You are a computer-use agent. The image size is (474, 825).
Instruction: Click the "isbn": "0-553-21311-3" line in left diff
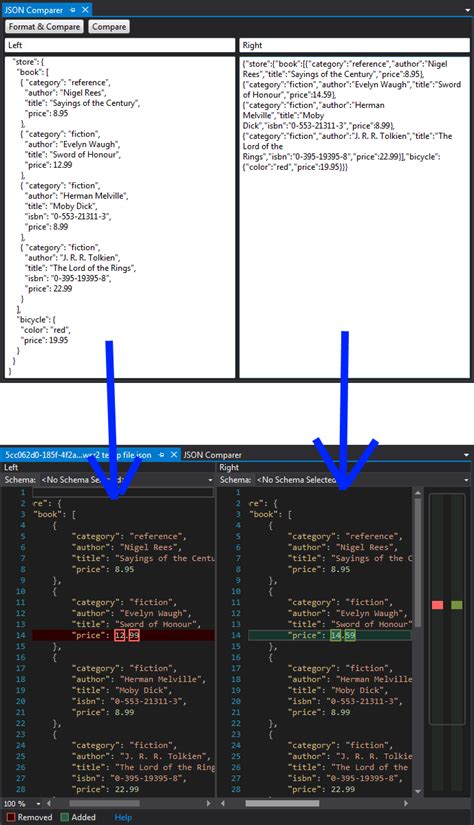click(128, 701)
